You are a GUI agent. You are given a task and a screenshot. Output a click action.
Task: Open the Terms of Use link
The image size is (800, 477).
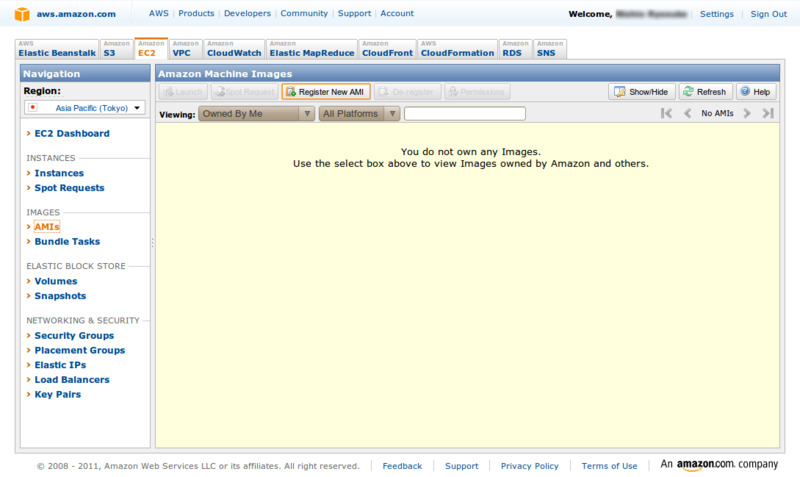[609, 466]
